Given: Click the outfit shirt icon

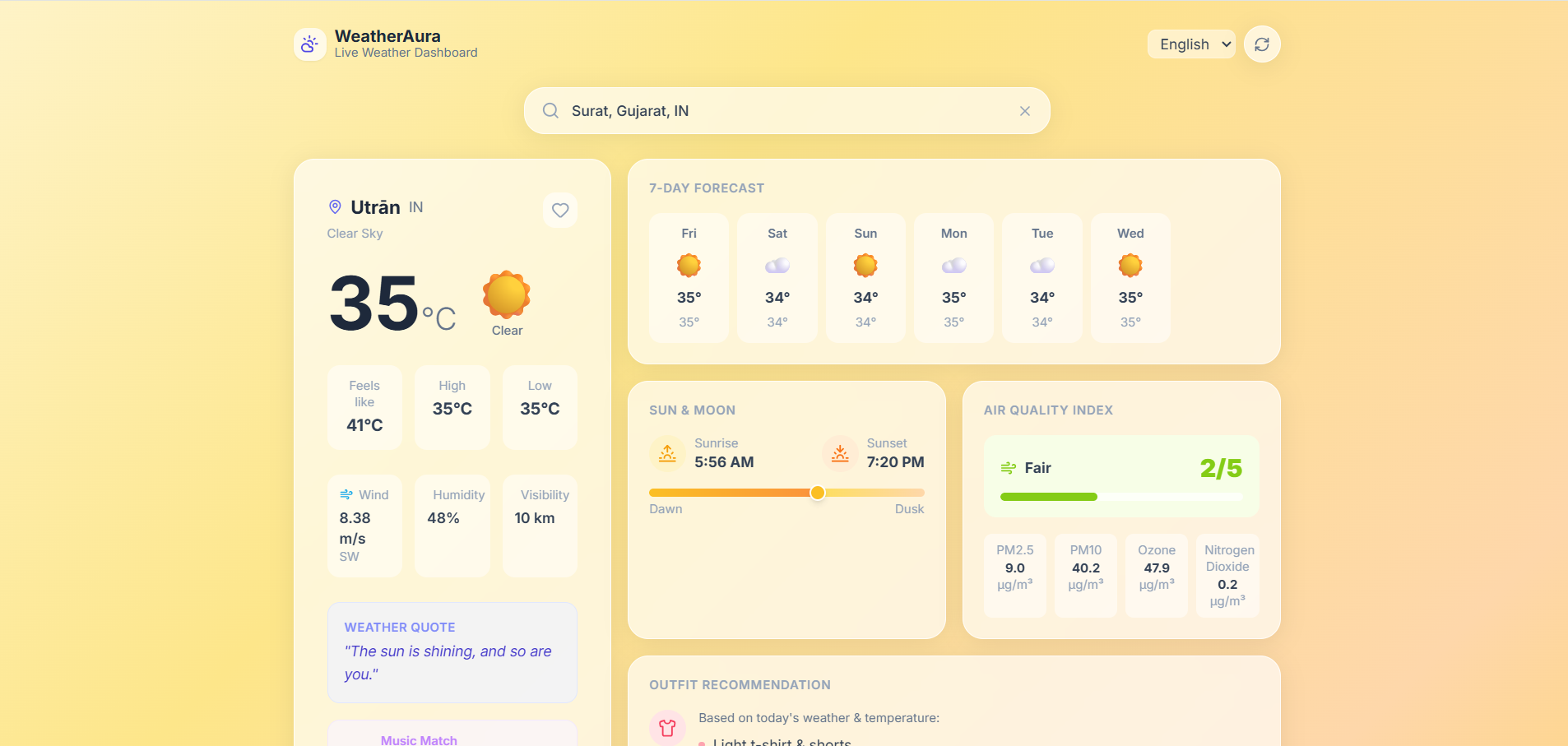Looking at the screenshot, I should tap(668, 728).
